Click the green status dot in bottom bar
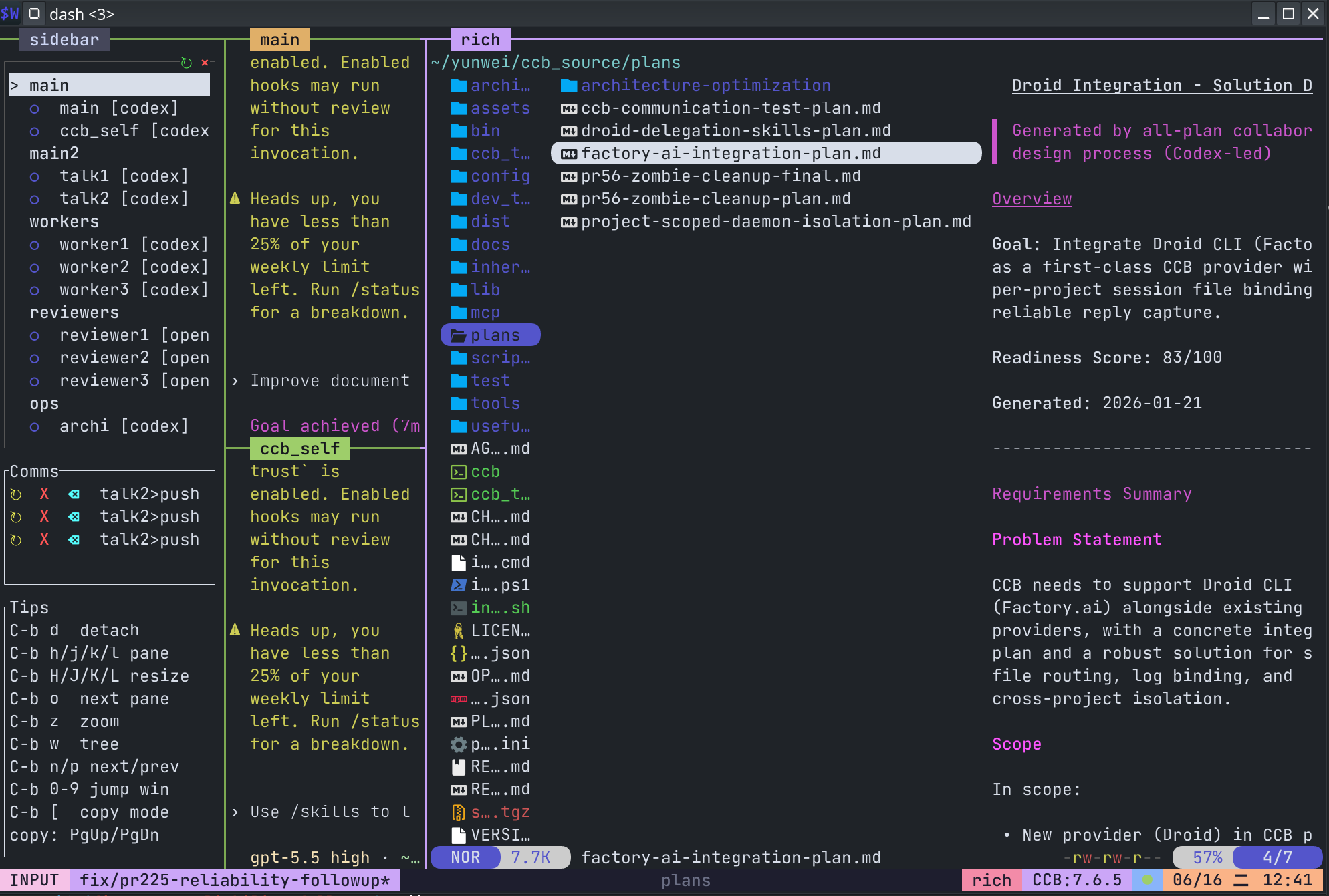The width and height of the screenshot is (1329, 896). (x=1148, y=880)
